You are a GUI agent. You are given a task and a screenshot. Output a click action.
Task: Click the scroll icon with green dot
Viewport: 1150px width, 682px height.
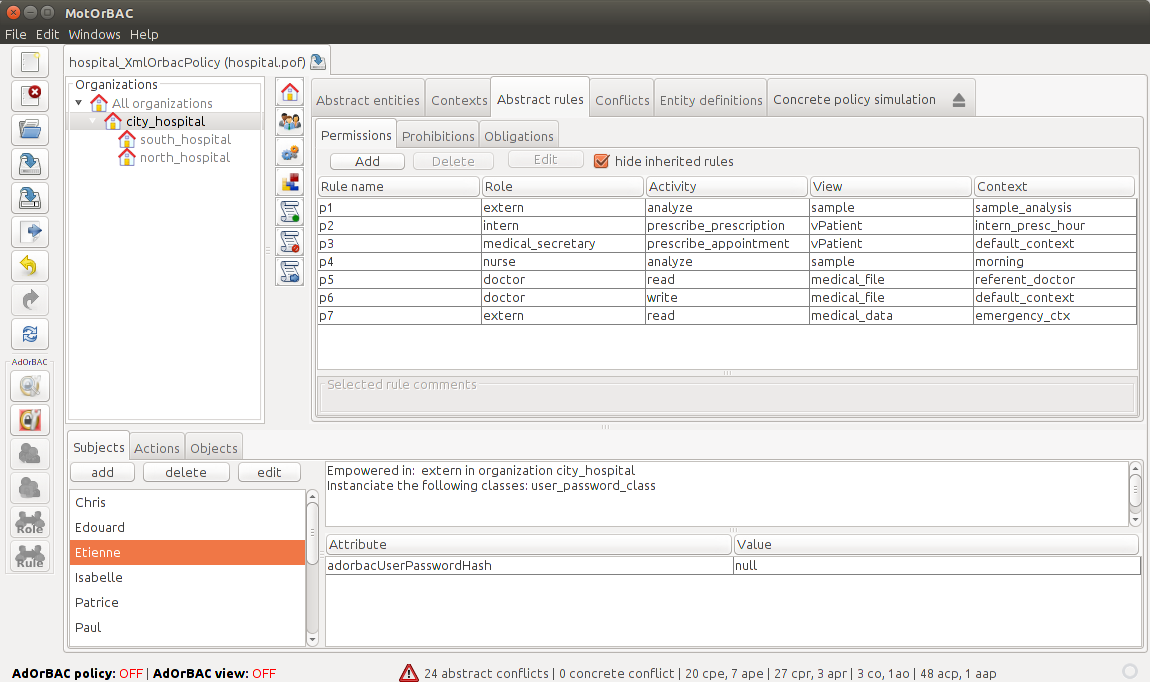pos(290,212)
